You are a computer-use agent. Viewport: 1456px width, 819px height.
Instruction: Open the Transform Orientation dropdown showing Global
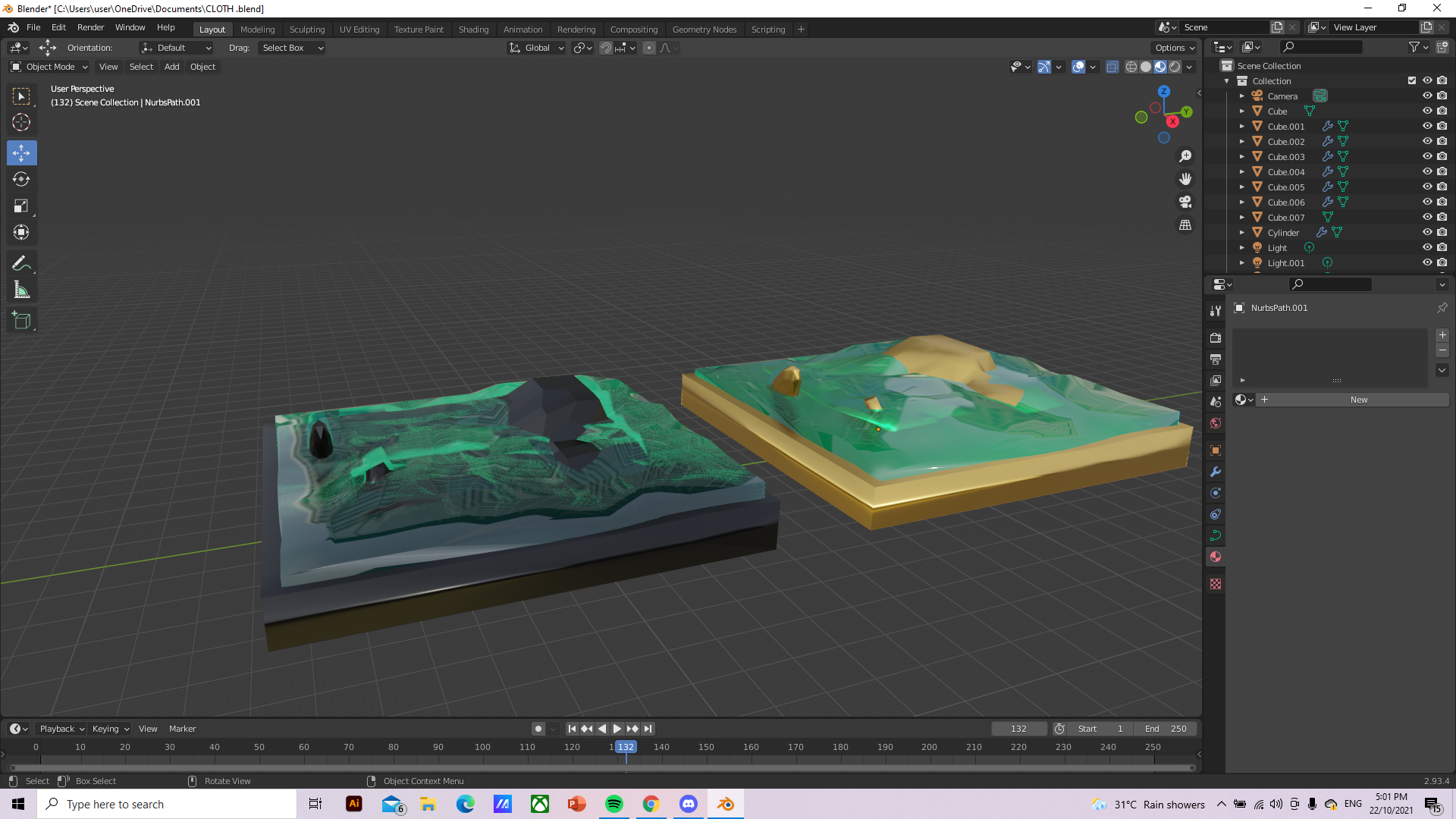coord(536,48)
